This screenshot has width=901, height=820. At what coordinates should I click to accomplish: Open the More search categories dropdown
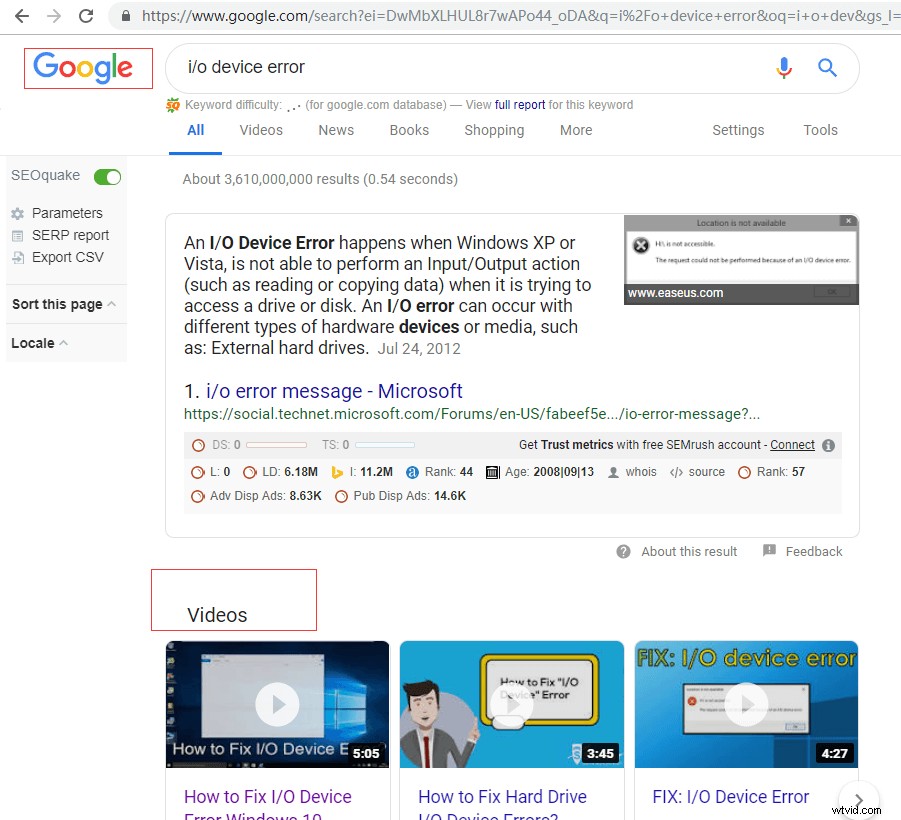pyautogui.click(x=575, y=130)
